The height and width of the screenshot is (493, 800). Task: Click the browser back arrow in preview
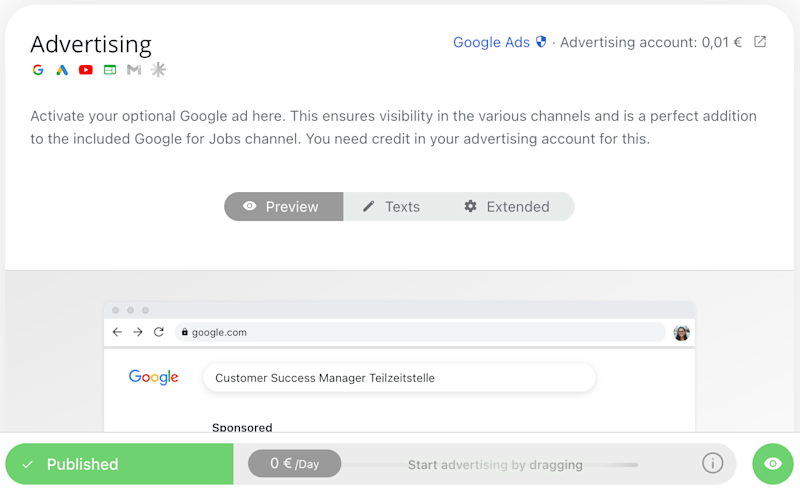[117, 332]
